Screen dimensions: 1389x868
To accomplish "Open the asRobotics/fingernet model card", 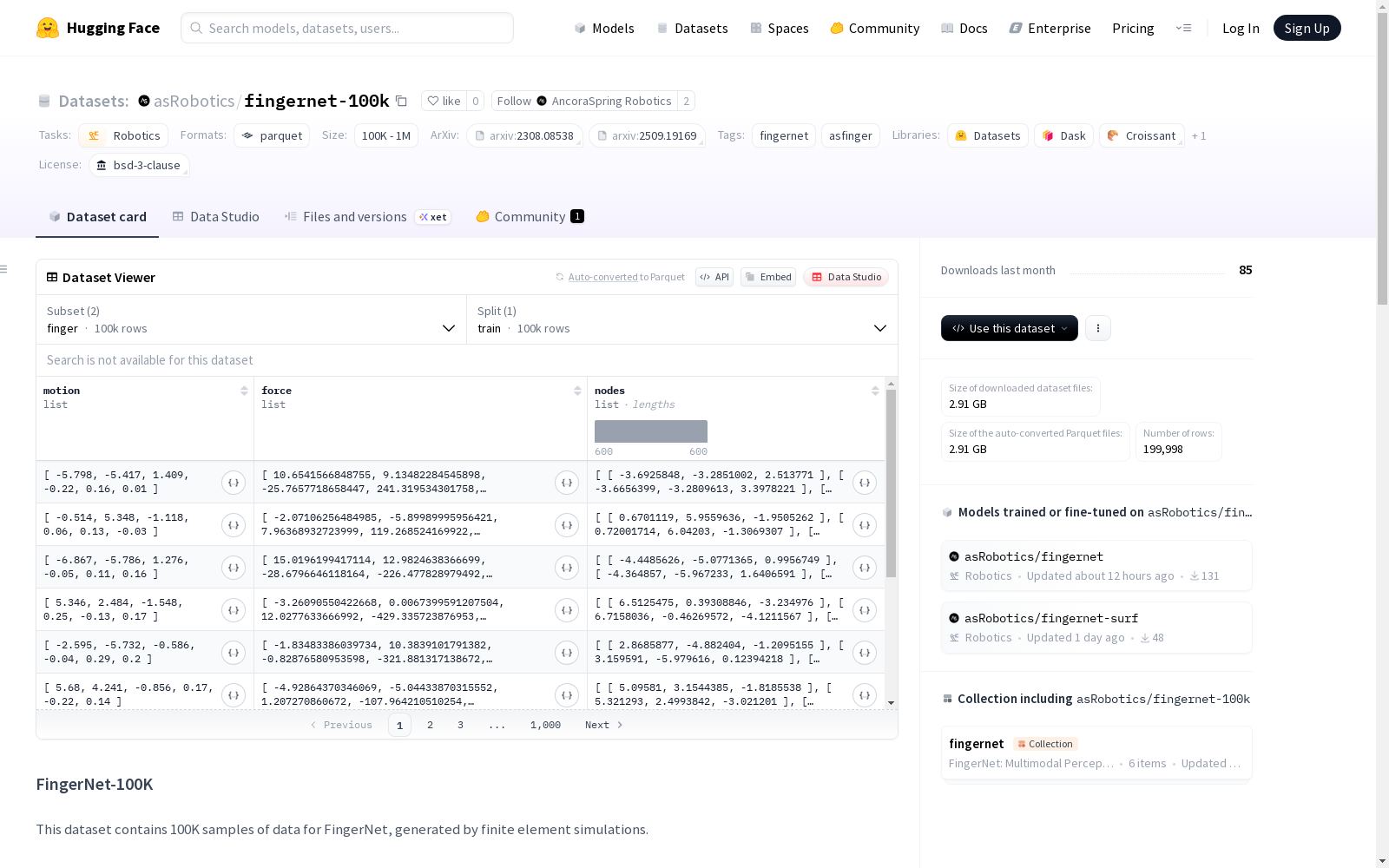I will (1096, 565).
